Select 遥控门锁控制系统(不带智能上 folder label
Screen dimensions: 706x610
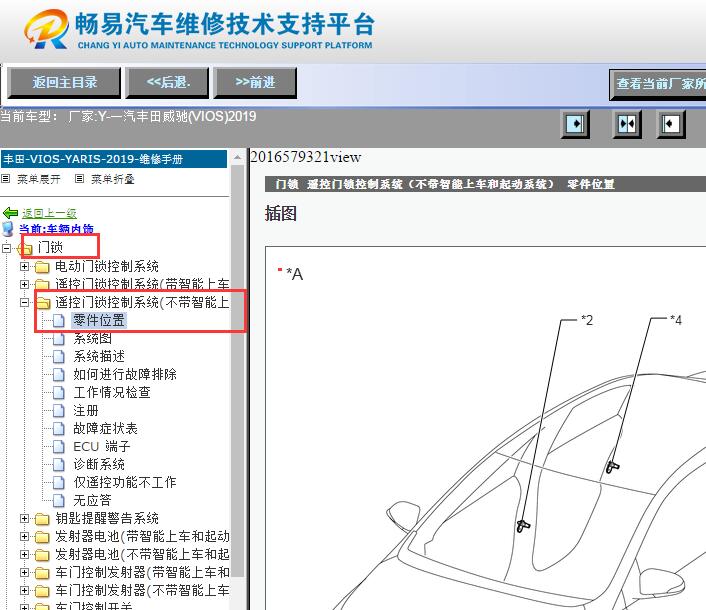pos(142,302)
